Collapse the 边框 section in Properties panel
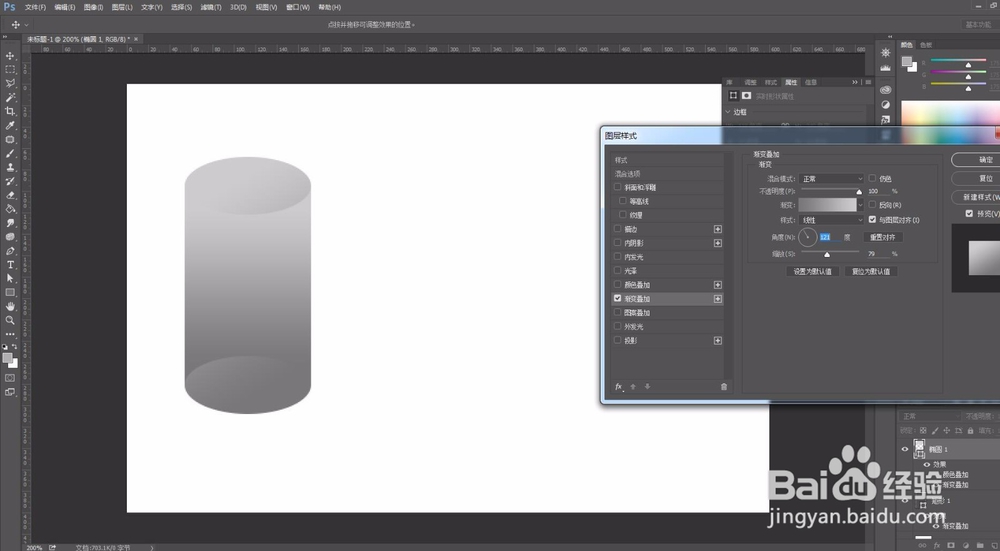The height and width of the screenshot is (551, 1000). click(x=728, y=112)
